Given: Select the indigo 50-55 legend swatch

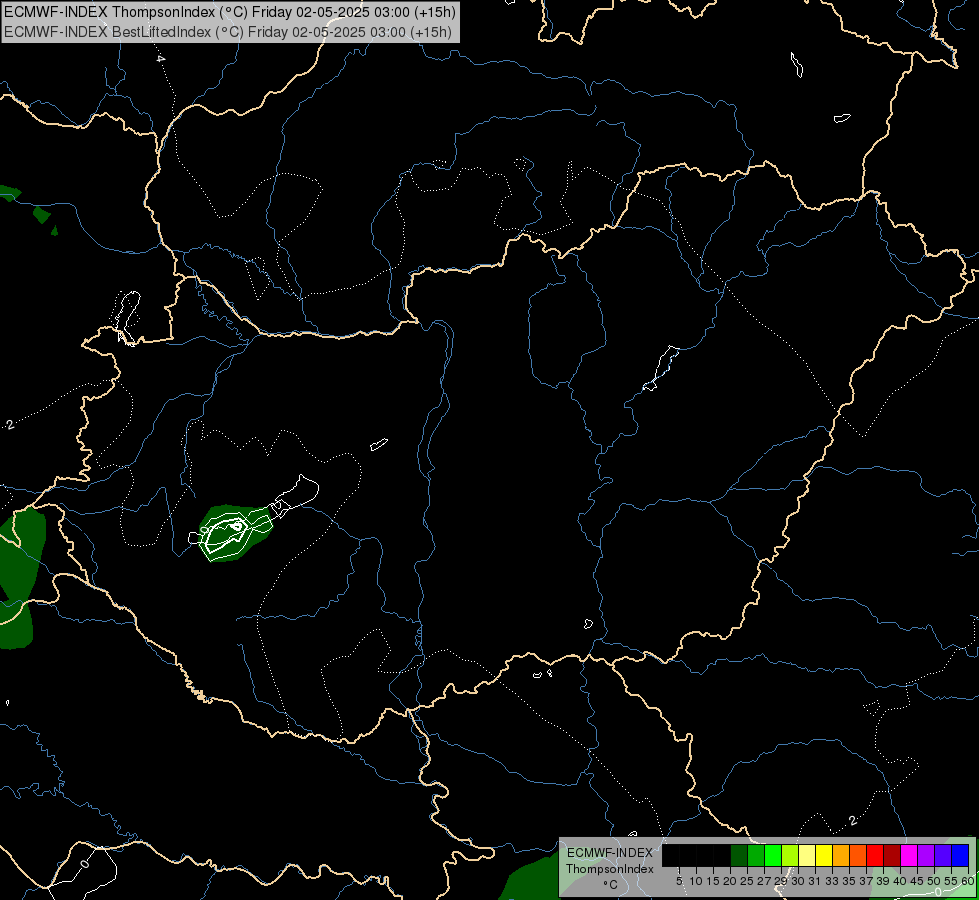Looking at the screenshot, I should (x=943, y=855).
